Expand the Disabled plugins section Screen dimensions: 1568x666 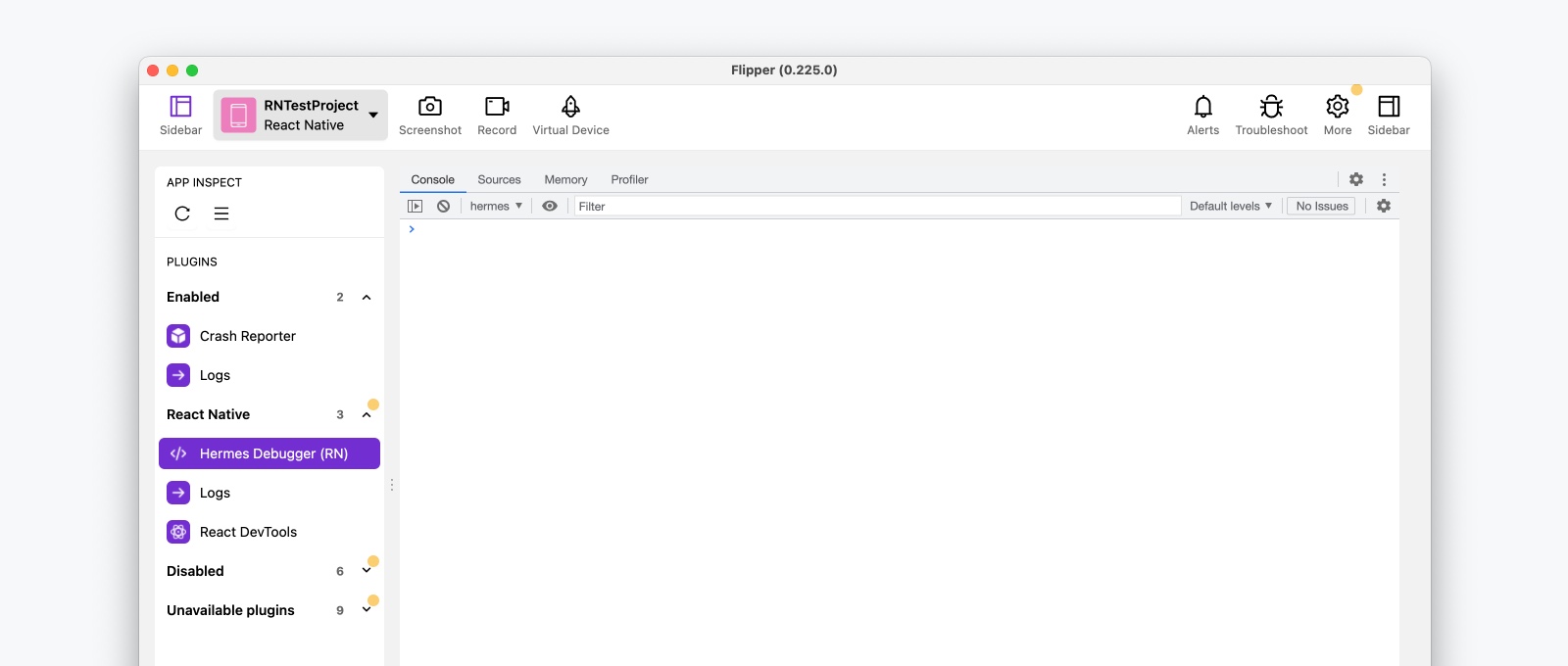point(367,571)
